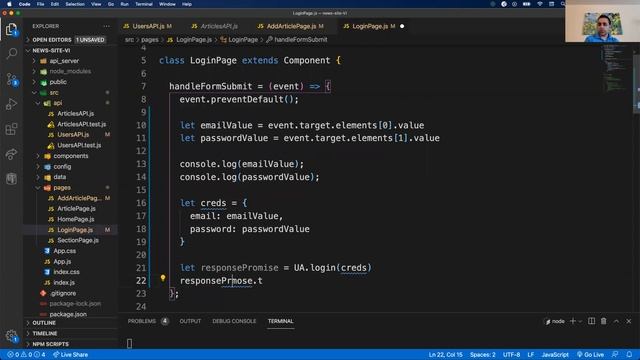Expand the NPM SCRIPTS section
The image size is (640, 360).
pyautogui.click(x=50, y=344)
